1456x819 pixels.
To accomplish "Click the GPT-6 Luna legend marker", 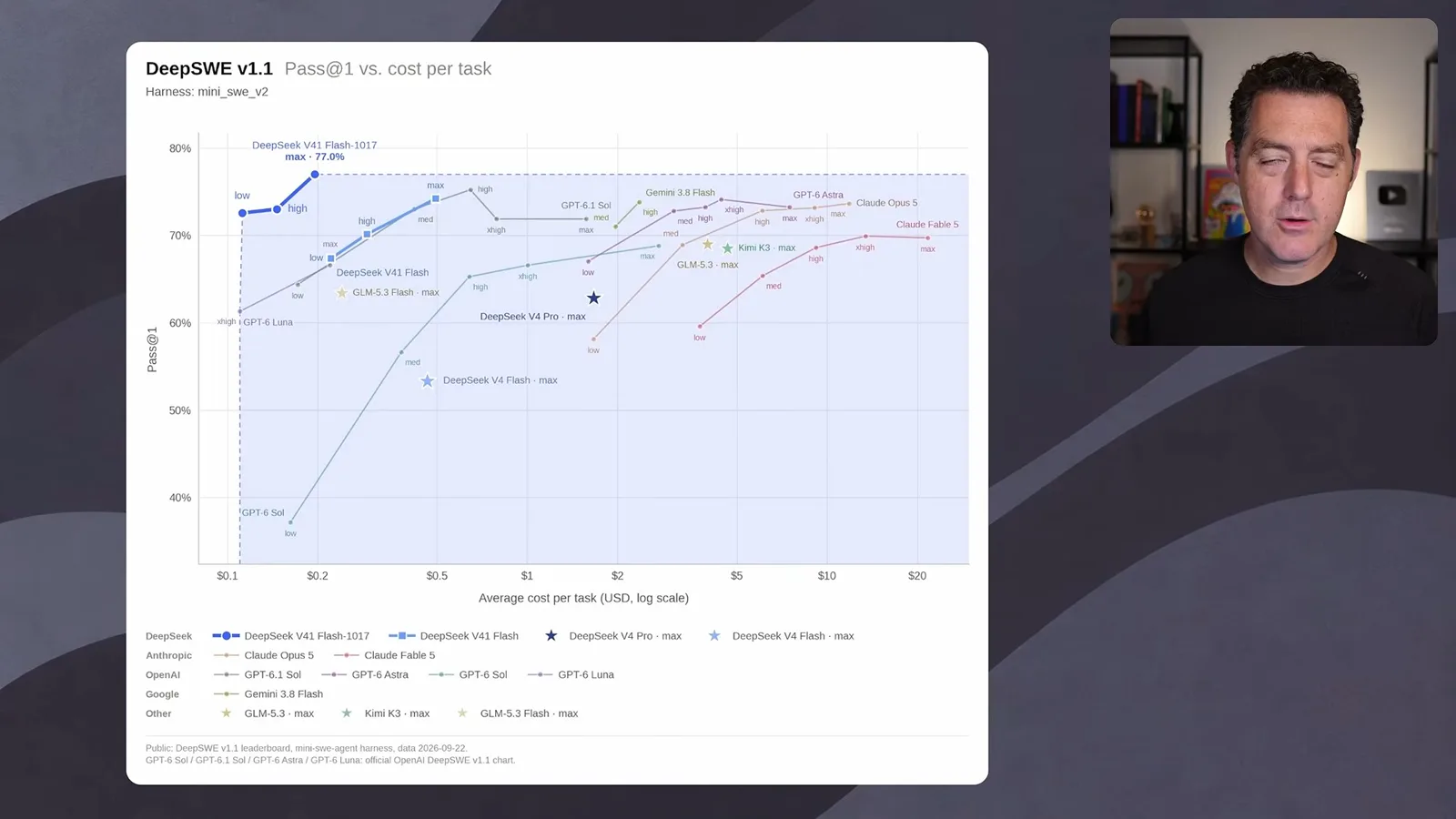I will [x=540, y=675].
